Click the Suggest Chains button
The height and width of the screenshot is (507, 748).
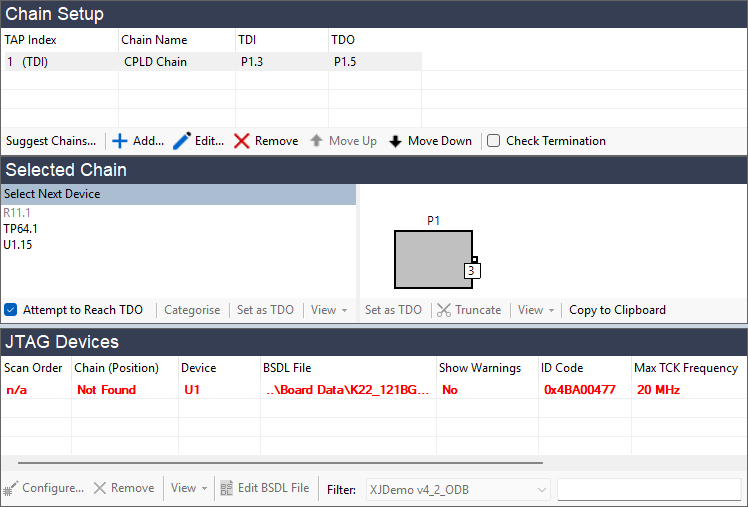tap(51, 141)
